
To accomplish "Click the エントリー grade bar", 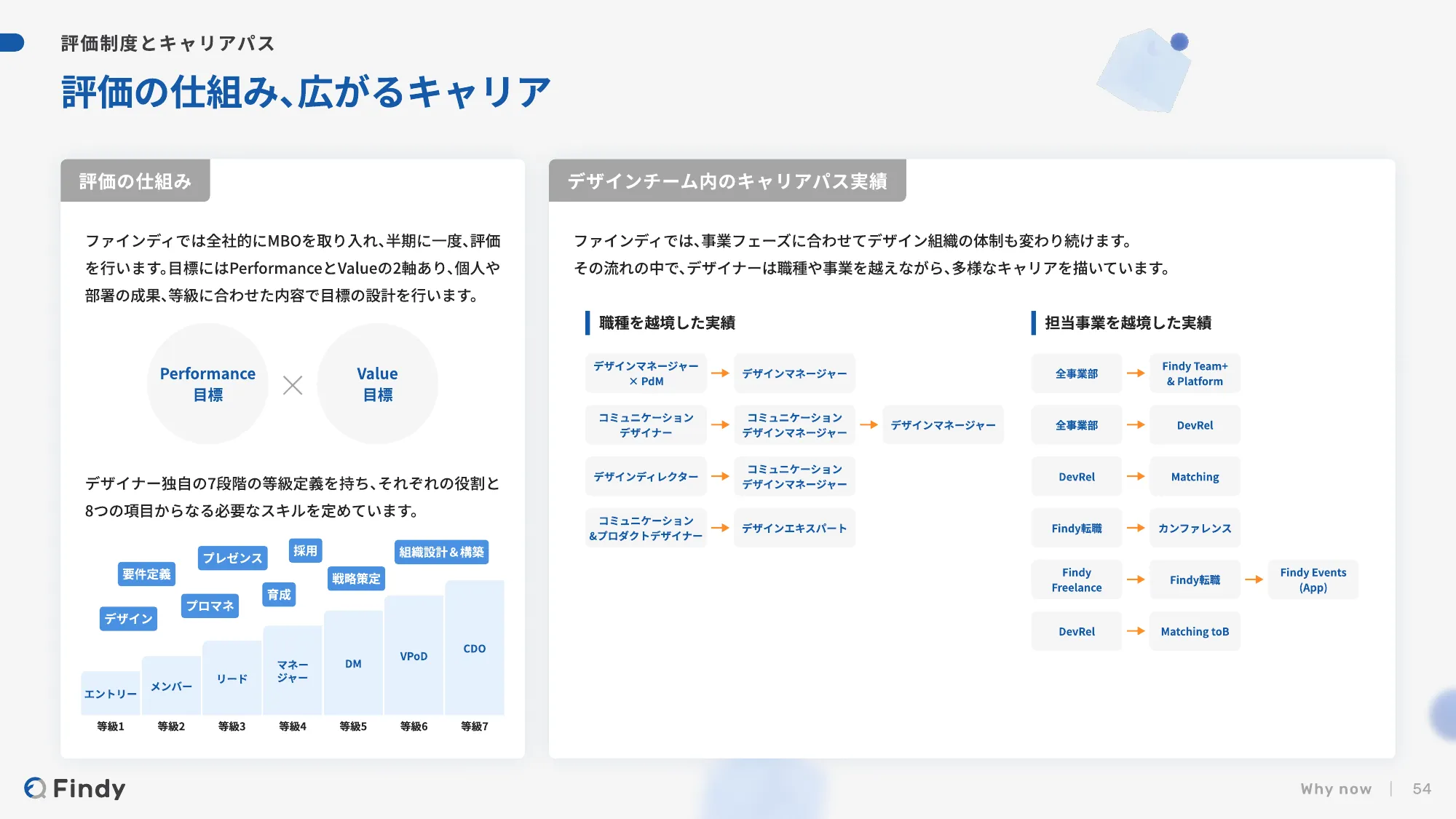I will click(111, 693).
